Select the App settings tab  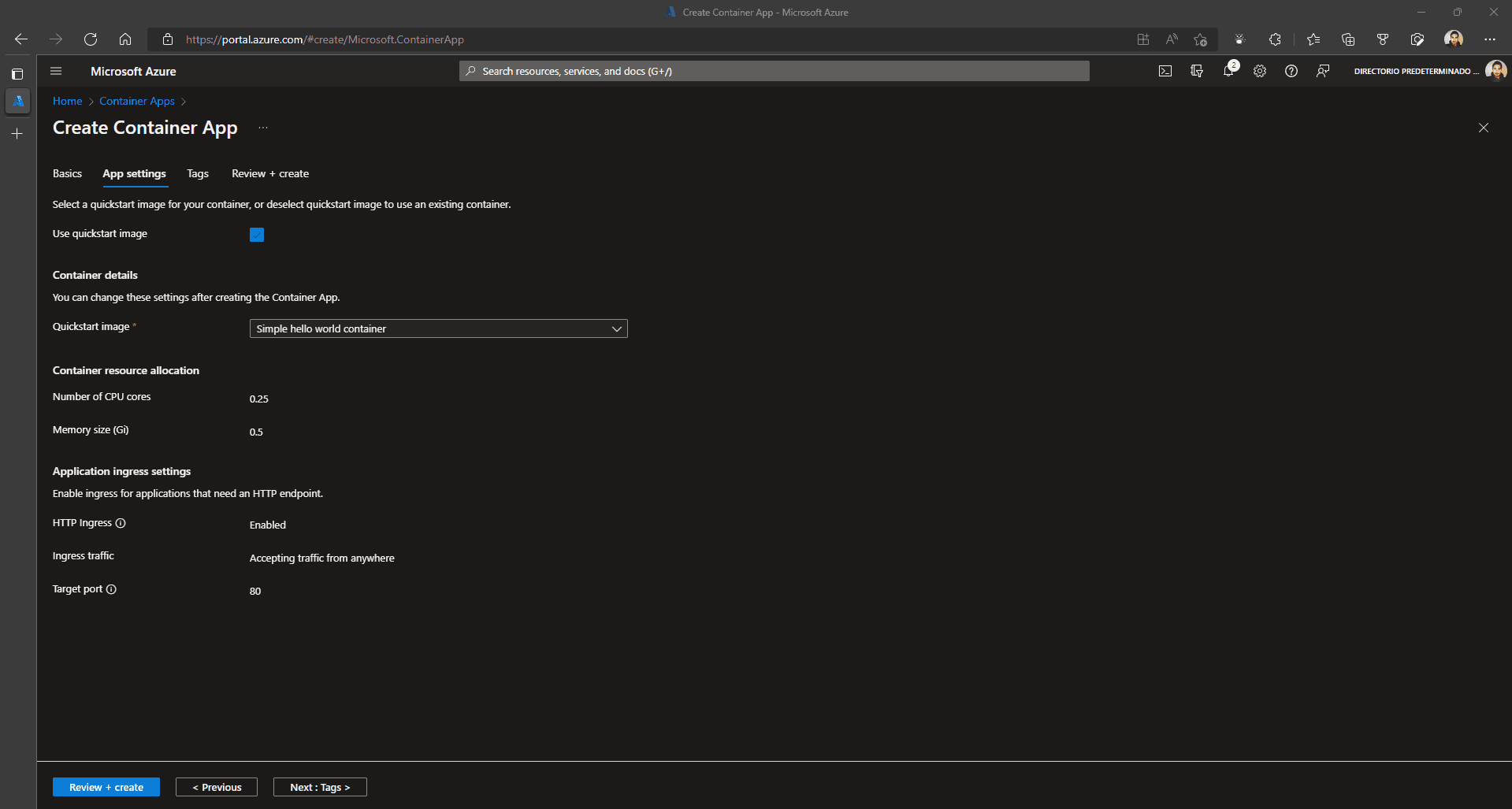click(134, 173)
